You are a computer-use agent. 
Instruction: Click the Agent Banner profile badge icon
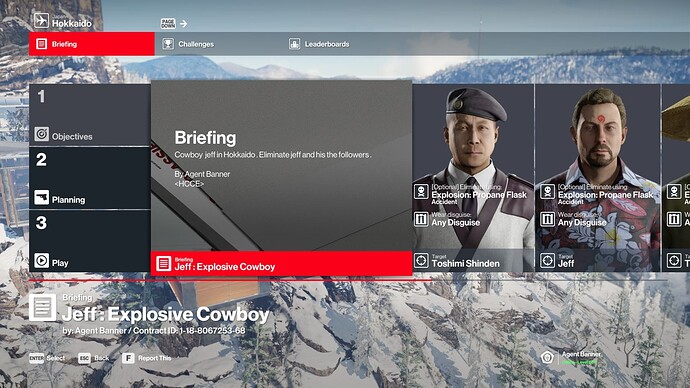point(547,357)
